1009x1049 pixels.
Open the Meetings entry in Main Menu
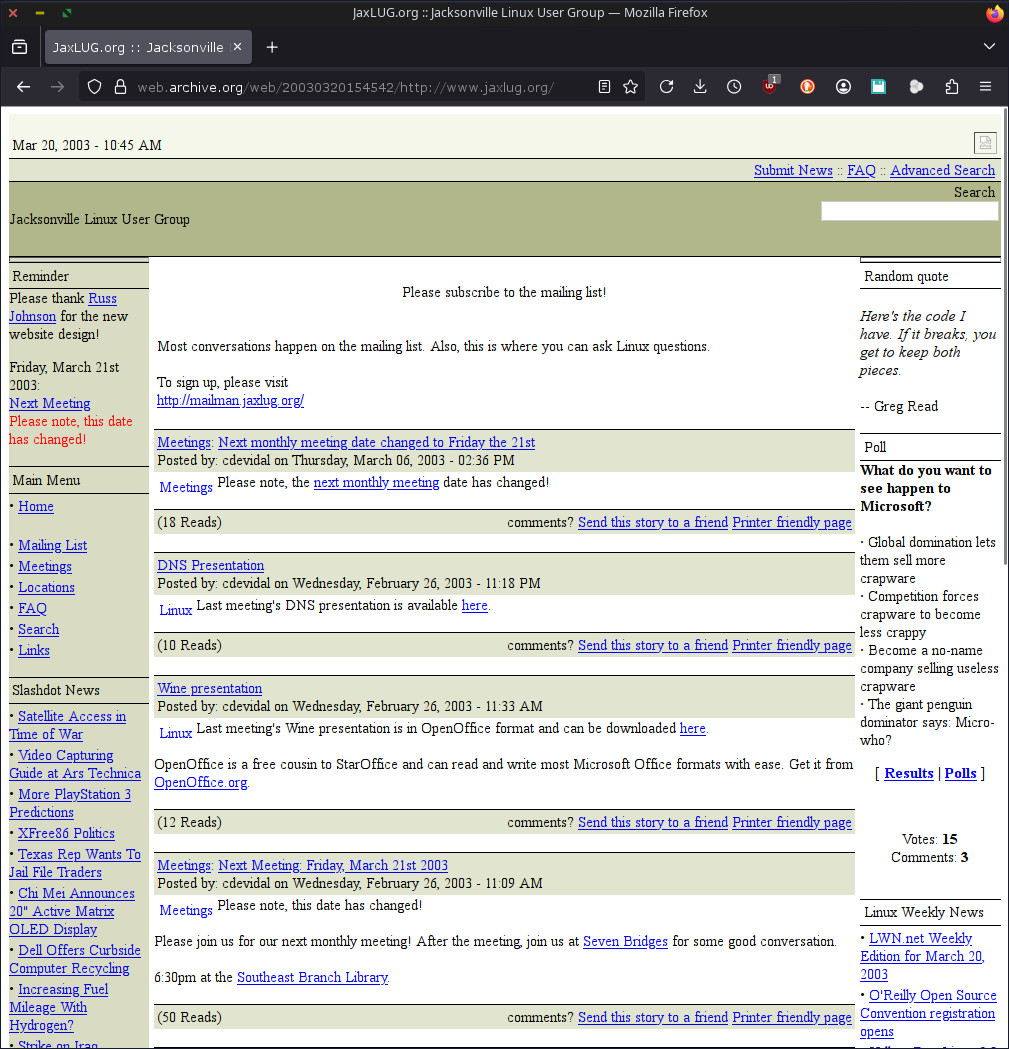(45, 566)
